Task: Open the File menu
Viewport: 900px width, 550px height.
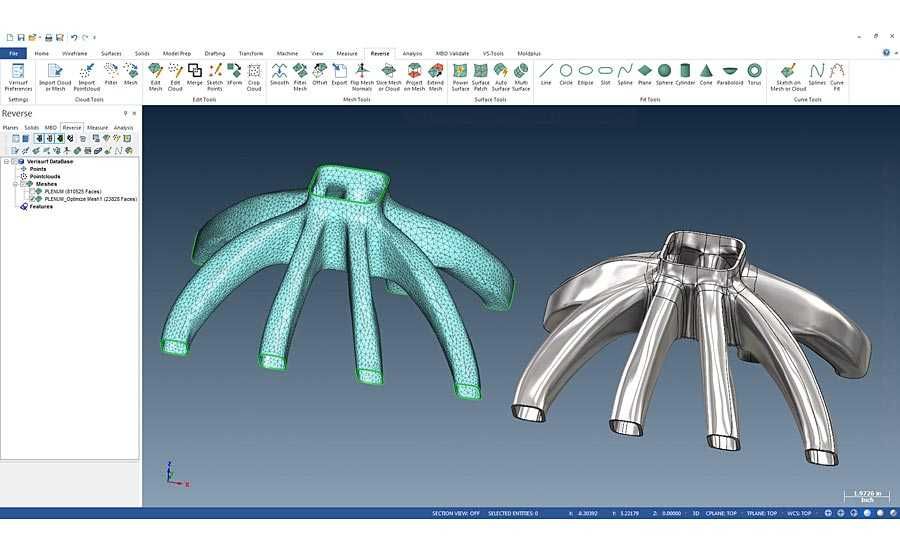Action: (x=13, y=53)
